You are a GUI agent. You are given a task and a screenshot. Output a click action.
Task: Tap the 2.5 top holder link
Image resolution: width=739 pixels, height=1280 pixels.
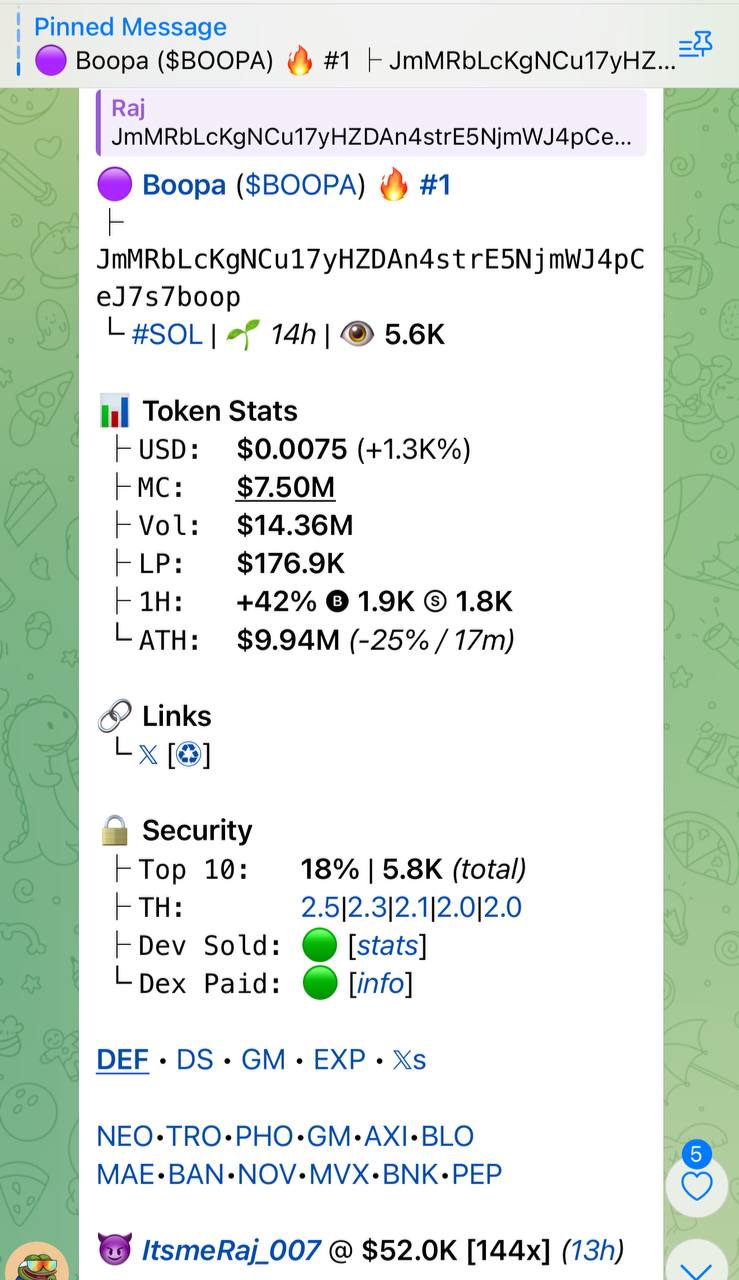[x=320, y=907]
